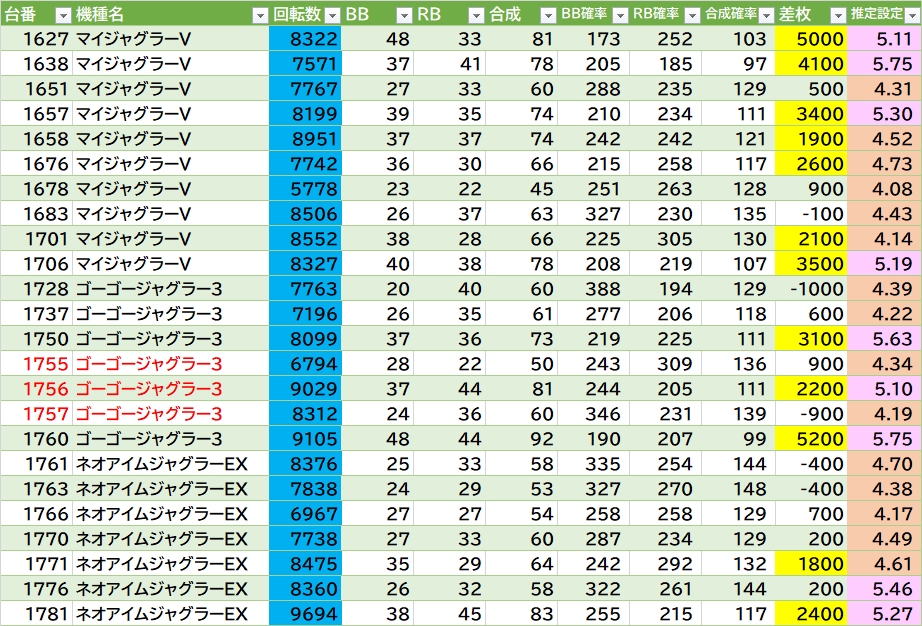Screen dimensions: 922x626
Task: Select machine number cell 1776
Action: [x=36, y=588]
